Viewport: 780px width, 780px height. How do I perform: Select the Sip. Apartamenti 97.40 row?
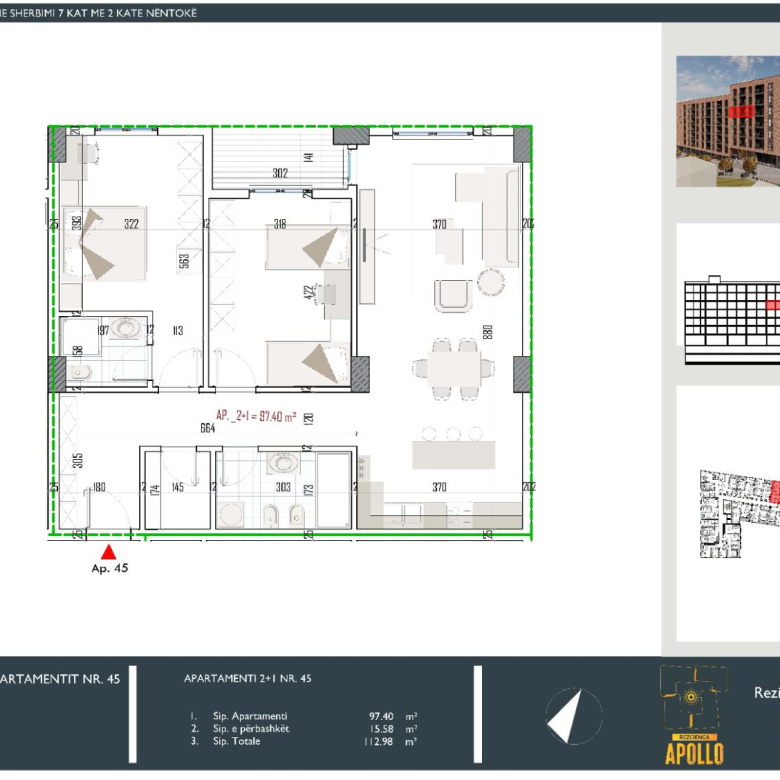(x=302, y=716)
